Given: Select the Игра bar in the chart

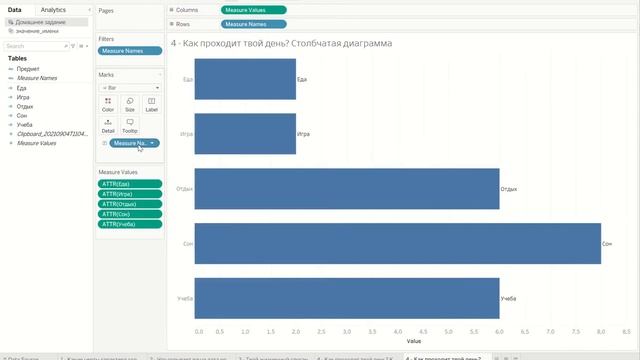Looking at the screenshot, I should 245,134.
